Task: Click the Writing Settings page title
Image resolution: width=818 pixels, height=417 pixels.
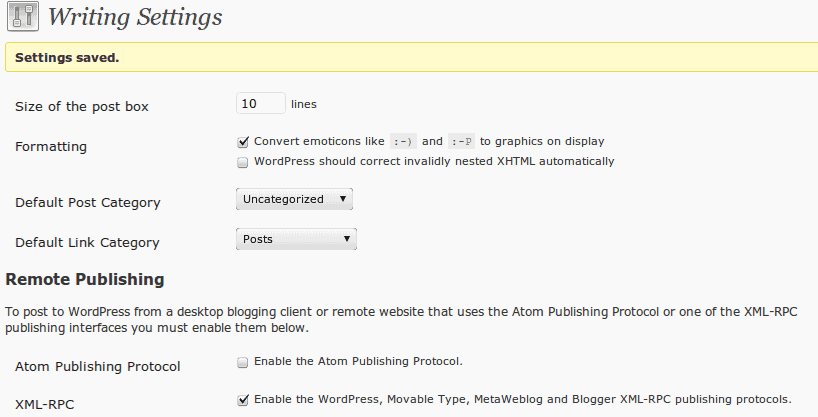Action: click(x=135, y=18)
